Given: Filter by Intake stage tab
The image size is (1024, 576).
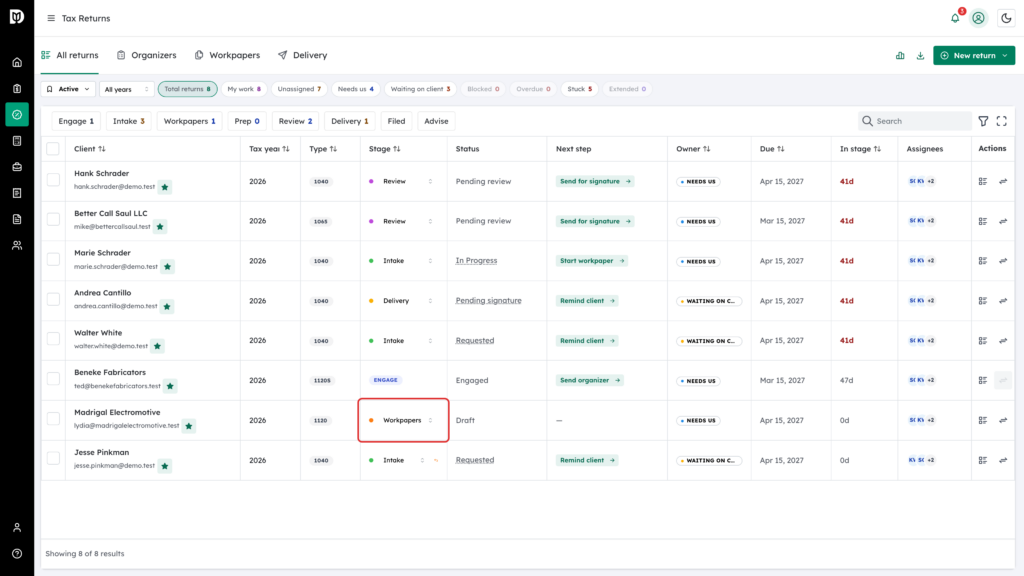Looking at the screenshot, I should tap(128, 121).
